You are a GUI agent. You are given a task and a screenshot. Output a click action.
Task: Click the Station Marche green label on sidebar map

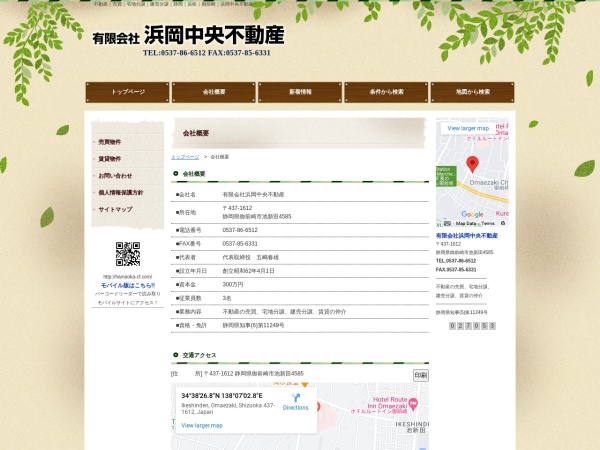pos(446,176)
